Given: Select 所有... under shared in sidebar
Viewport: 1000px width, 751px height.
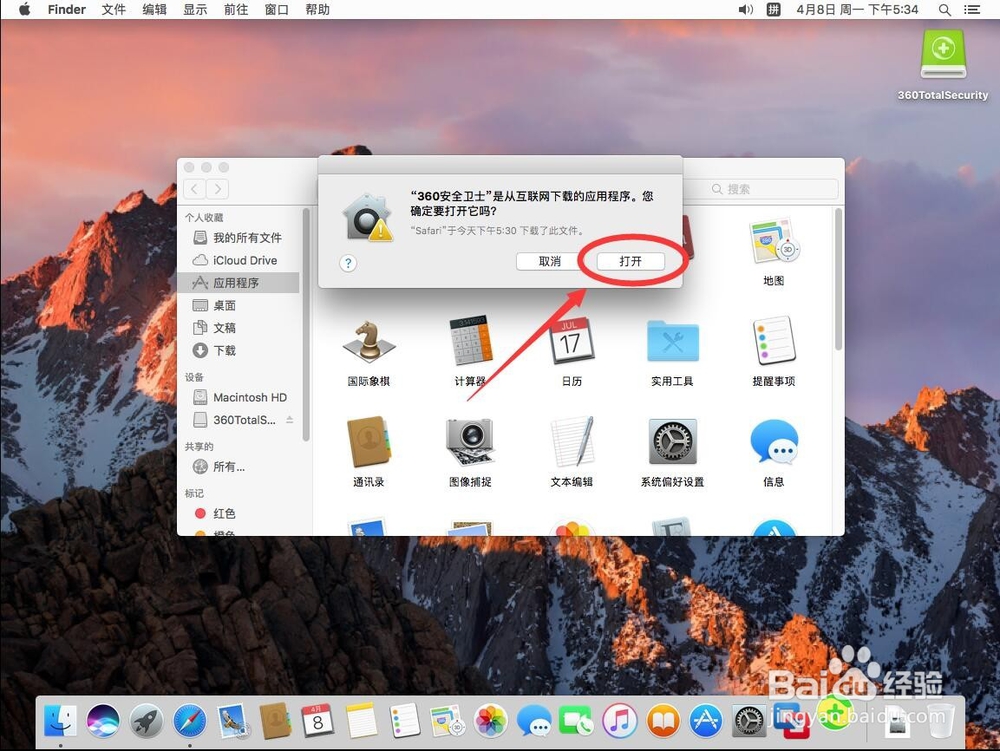Looking at the screenshot, I should [239, 467].
